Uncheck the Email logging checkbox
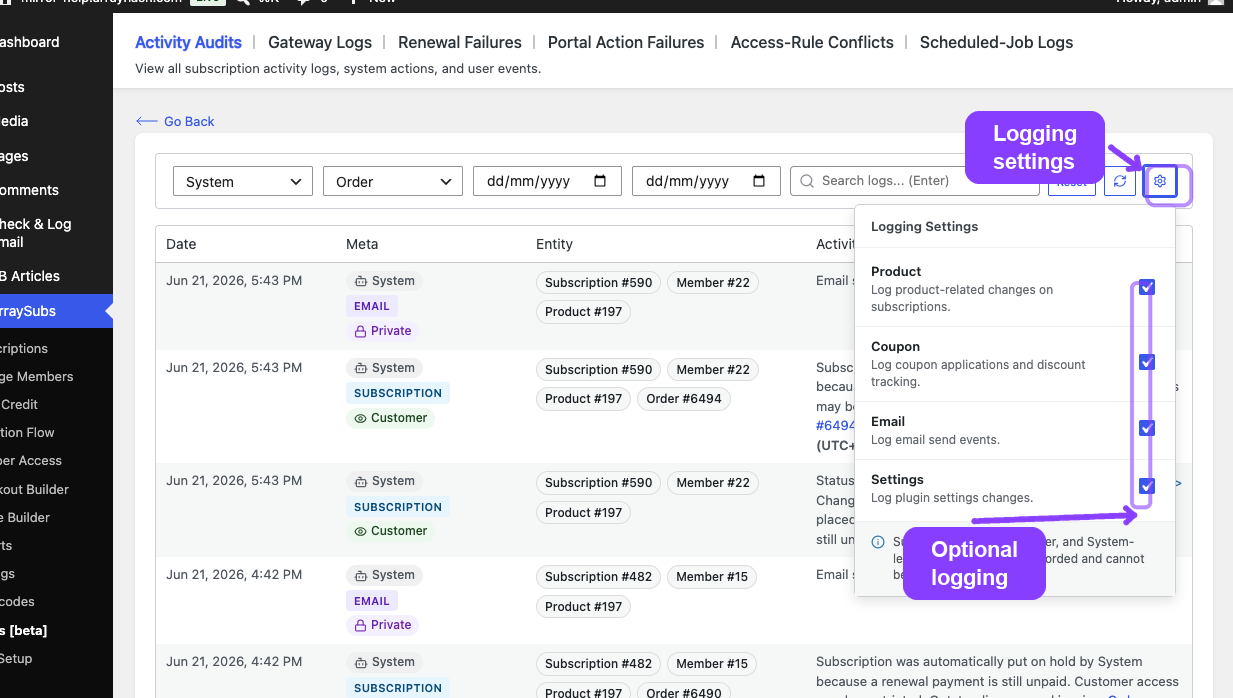The width and height of the screenshot is (1233, 698). coord(1147,428)
